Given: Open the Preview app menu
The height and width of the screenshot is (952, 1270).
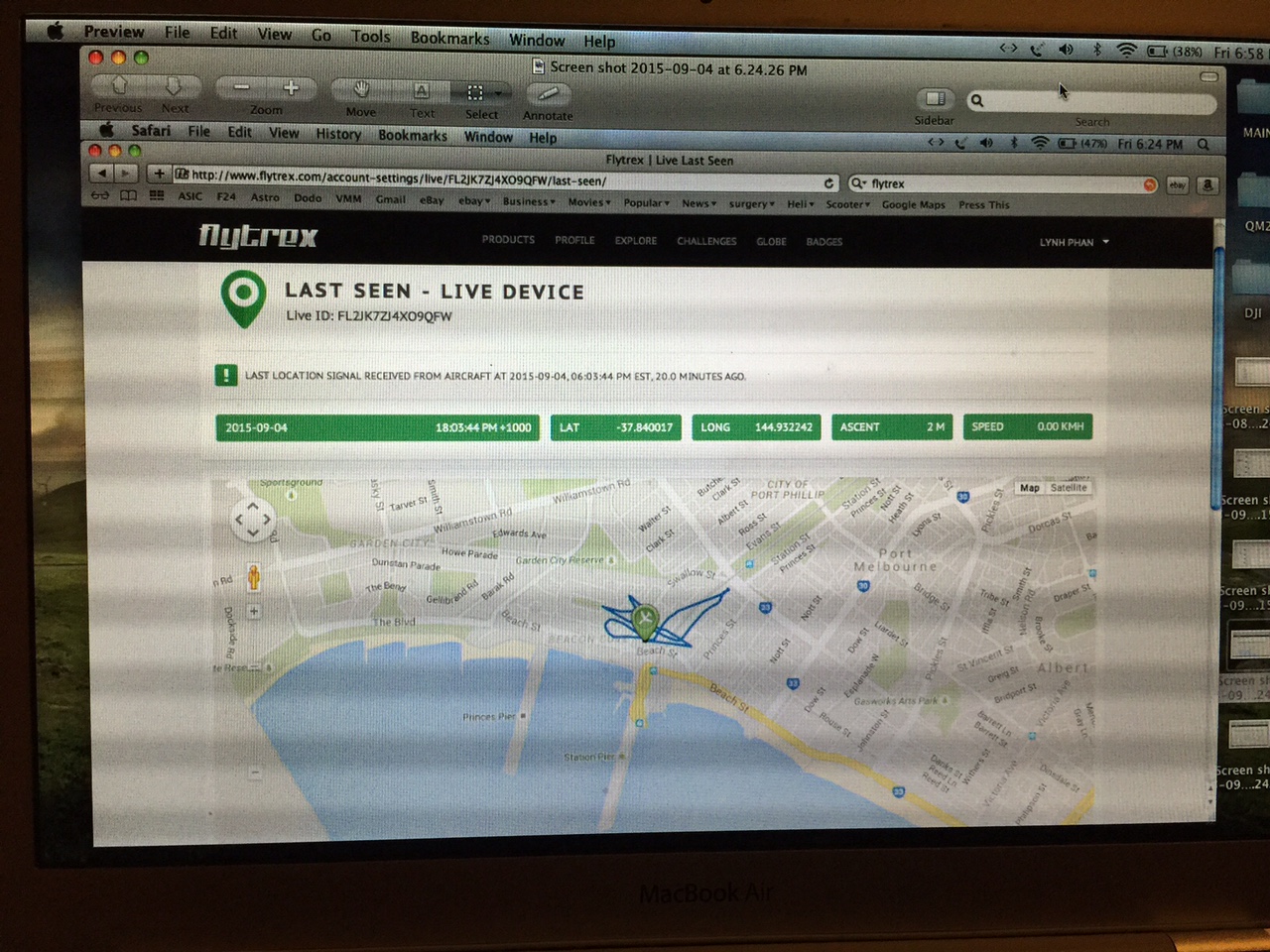Looking at the screenshot, I should point(114,32).
